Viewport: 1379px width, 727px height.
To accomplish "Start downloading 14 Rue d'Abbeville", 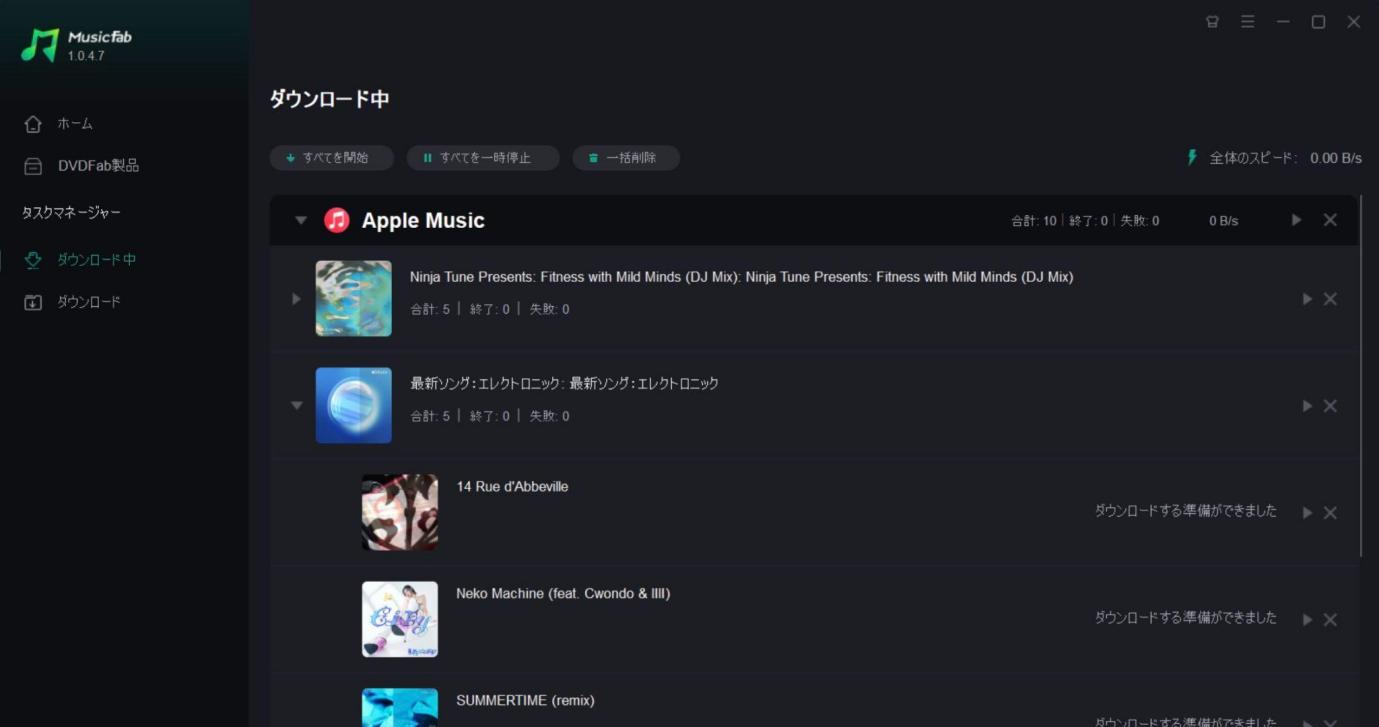I will 1307,513.
